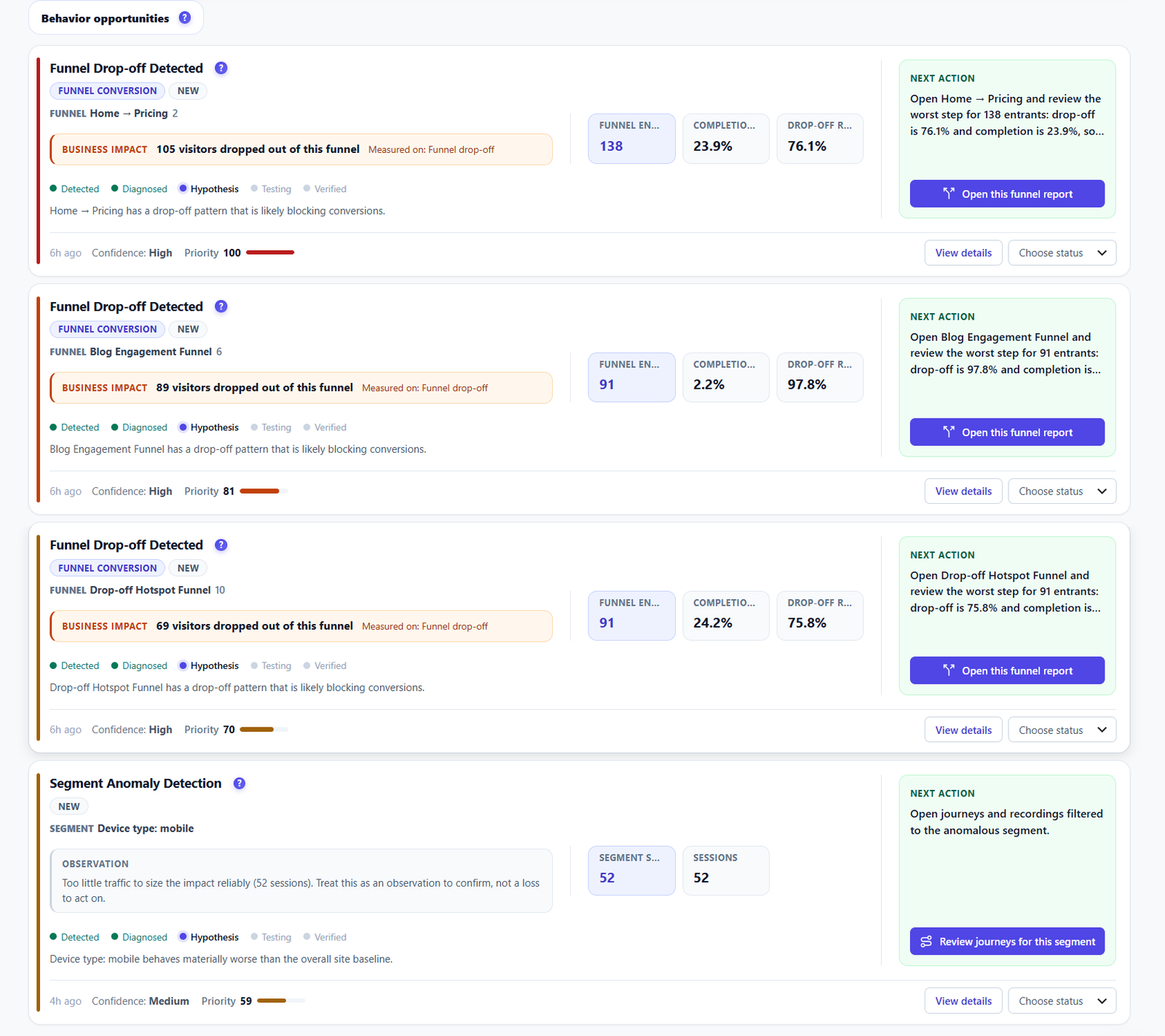Click help icon next to Behavior opportunities
The height and width of the screenshot is (1036, 1165).
coord(185,17)
